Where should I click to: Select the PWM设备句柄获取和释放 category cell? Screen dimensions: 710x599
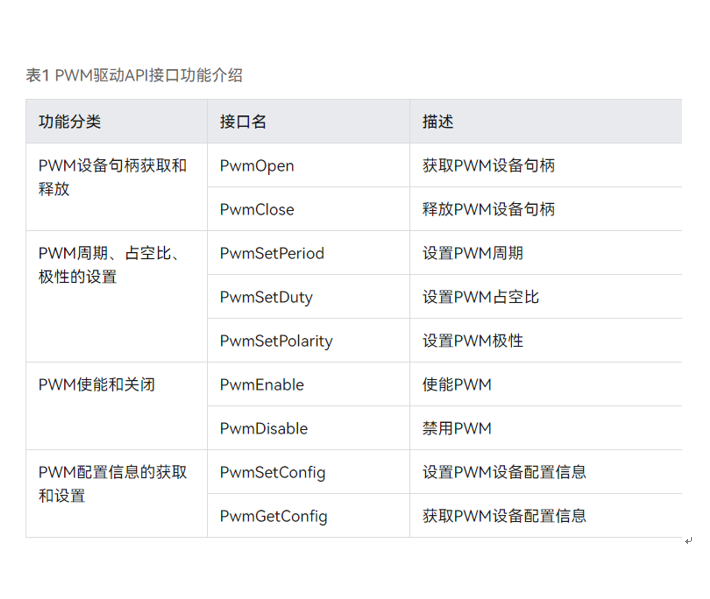[112, 177]
